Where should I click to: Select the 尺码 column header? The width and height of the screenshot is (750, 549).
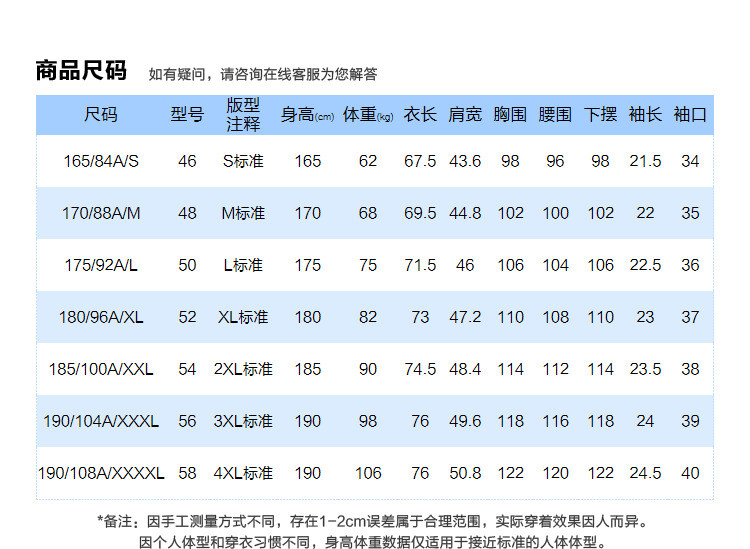(x=101, y=115)
